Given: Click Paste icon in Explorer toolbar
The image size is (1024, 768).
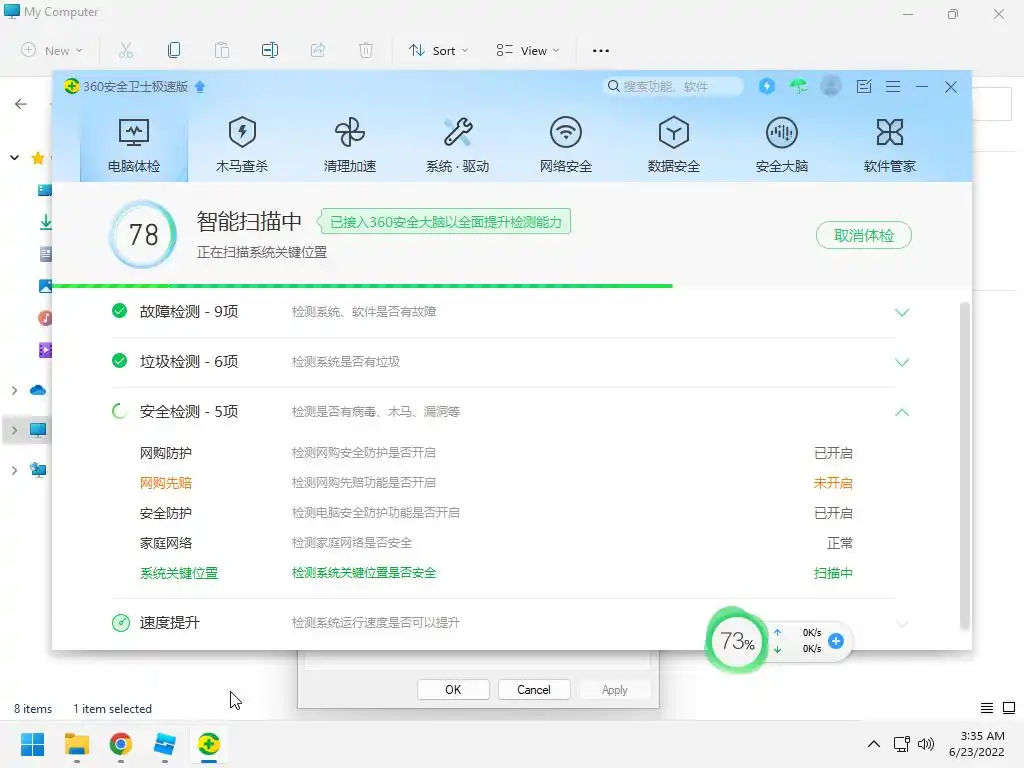Looking at the screenshot, I should [x=222, y=50].
